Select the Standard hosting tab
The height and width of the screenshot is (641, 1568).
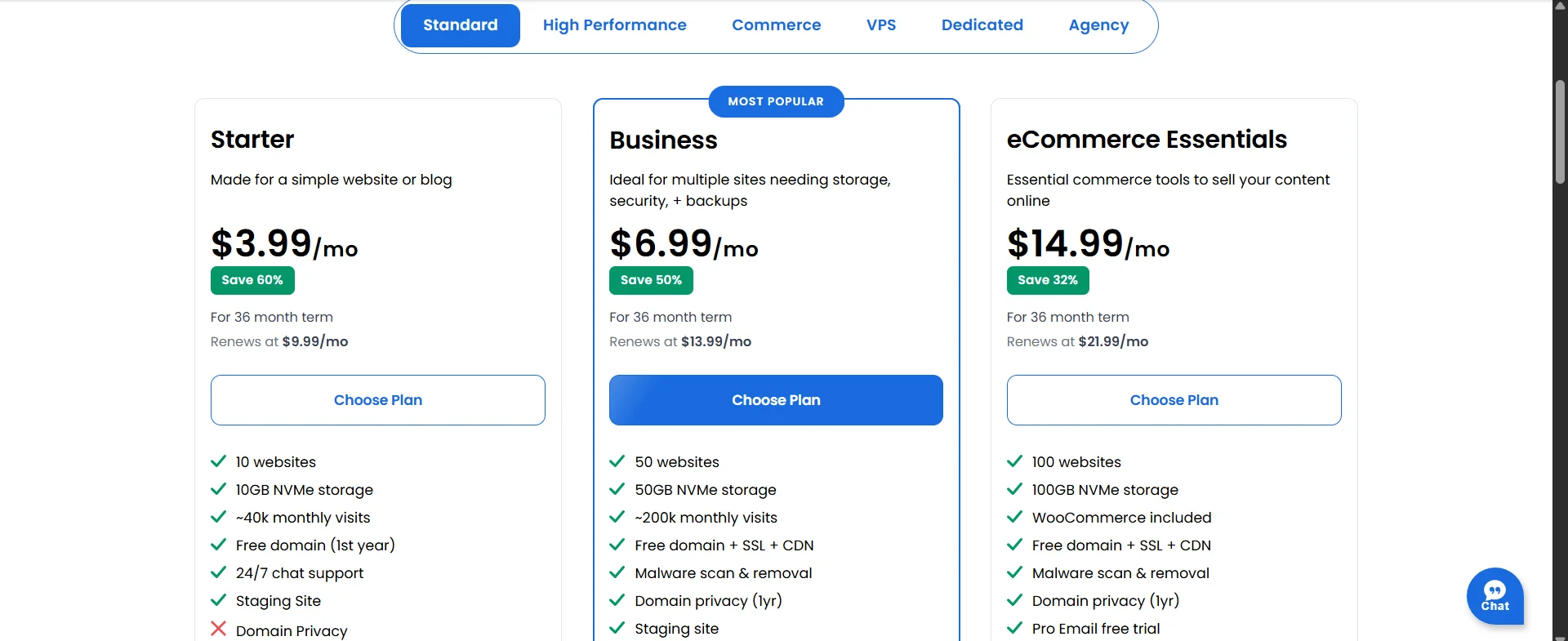click(x=461, y=25)
